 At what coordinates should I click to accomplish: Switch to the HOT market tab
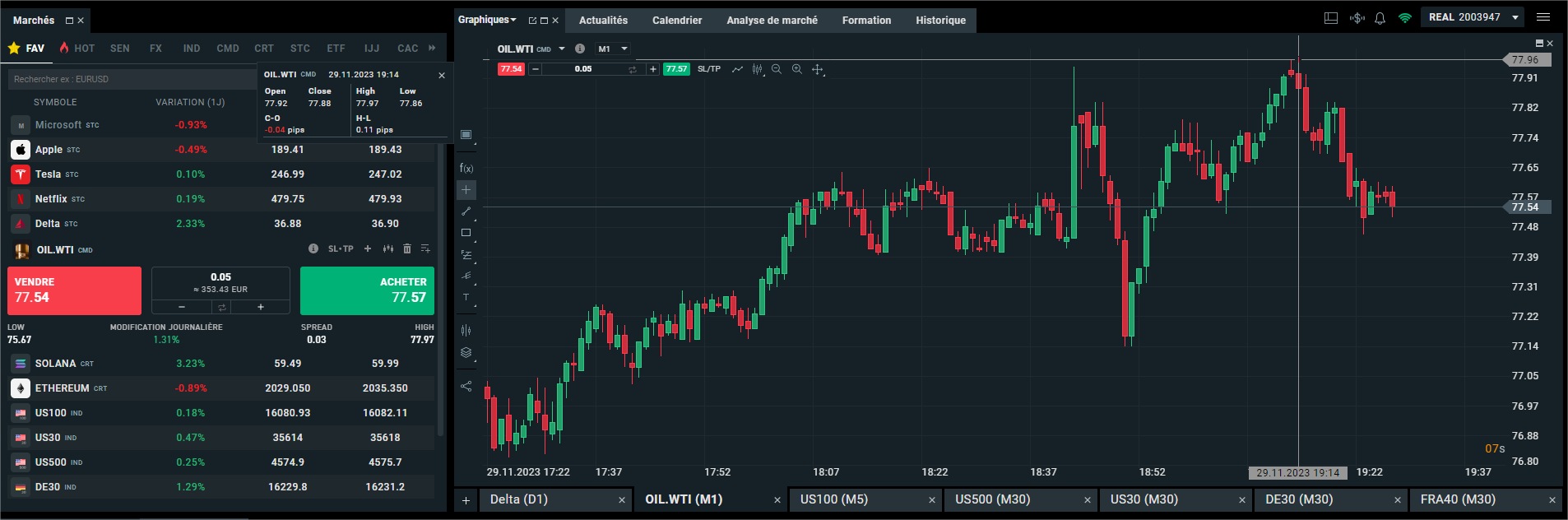(x=77, y=49)
